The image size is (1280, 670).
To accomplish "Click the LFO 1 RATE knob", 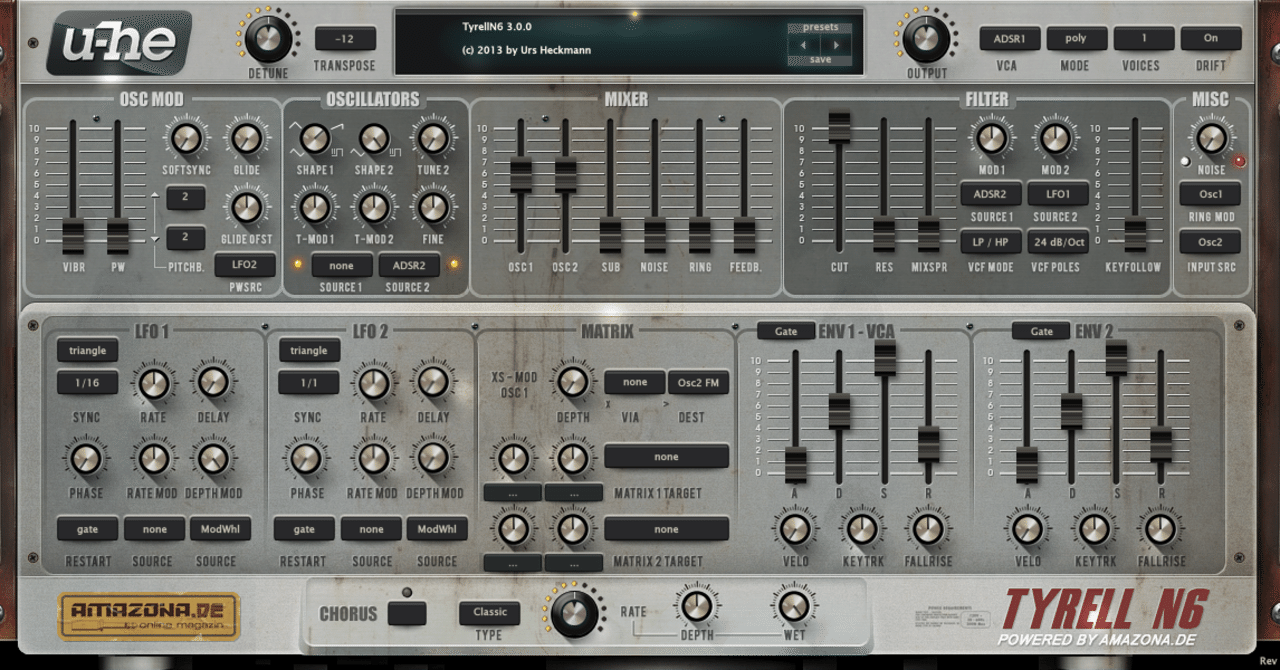I will coord(152,383).
